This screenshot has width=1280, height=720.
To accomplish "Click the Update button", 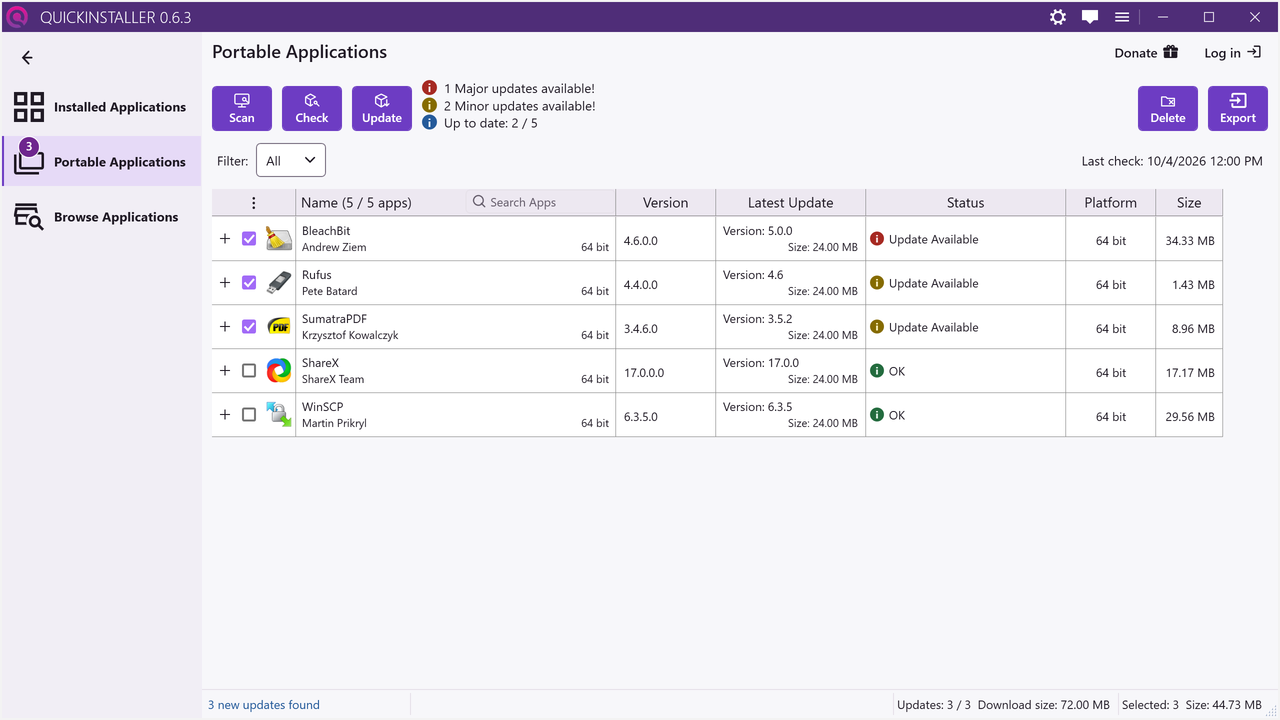I will coord(382,108).
